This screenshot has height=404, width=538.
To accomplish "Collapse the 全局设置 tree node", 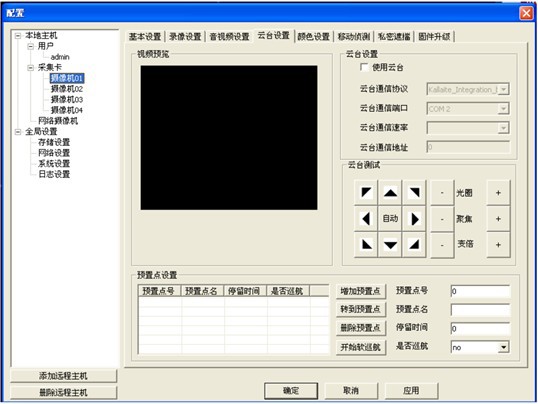I will click(x=18, y=132).
